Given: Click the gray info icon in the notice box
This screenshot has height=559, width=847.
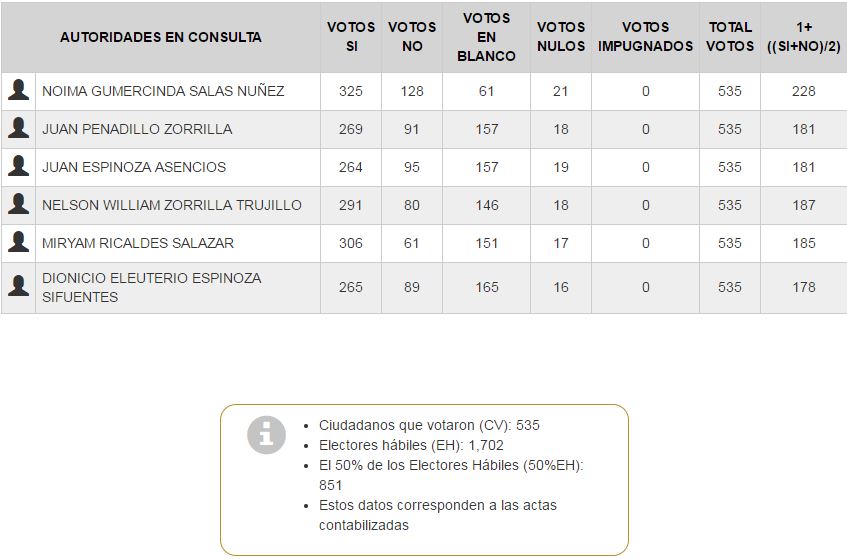Looking at the screenshot, I should [266, 435].
